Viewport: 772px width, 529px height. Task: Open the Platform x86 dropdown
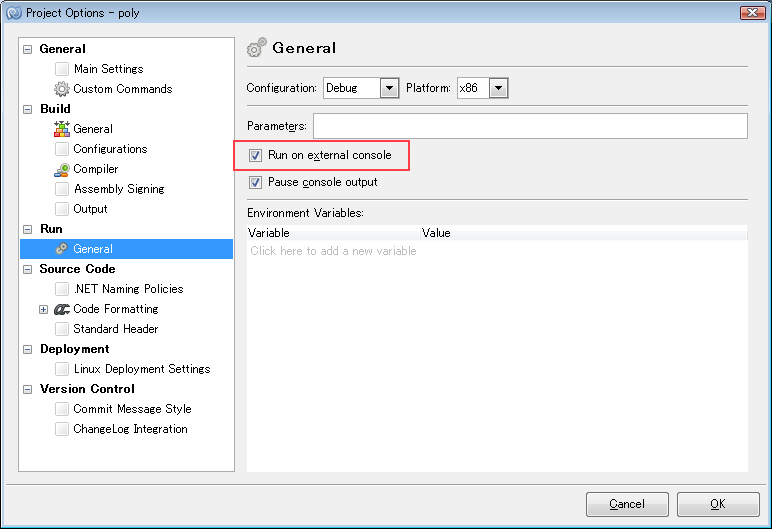(498, 88)
